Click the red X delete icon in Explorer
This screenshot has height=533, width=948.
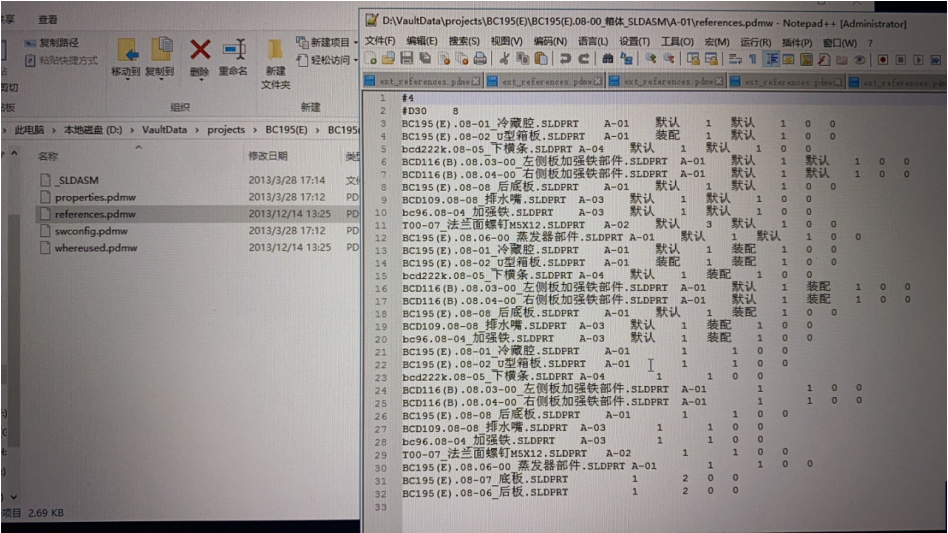click(x=200, y=50)
